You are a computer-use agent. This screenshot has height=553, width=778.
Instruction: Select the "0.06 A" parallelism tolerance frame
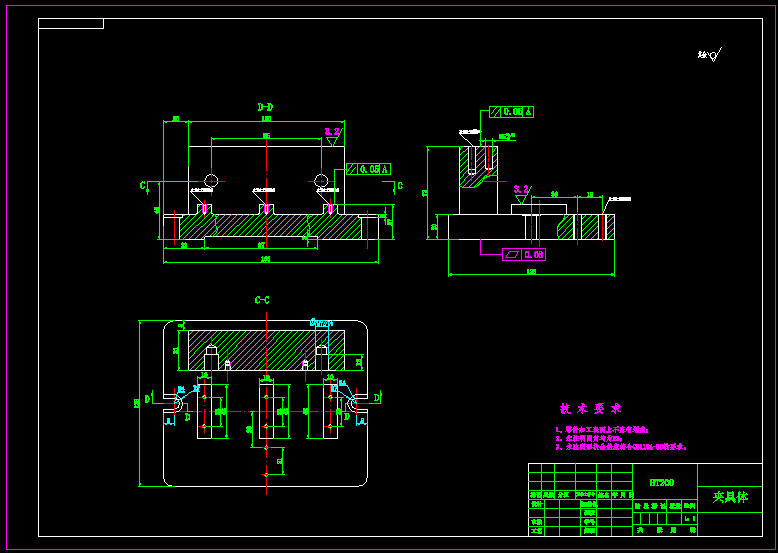click(512, 112)
